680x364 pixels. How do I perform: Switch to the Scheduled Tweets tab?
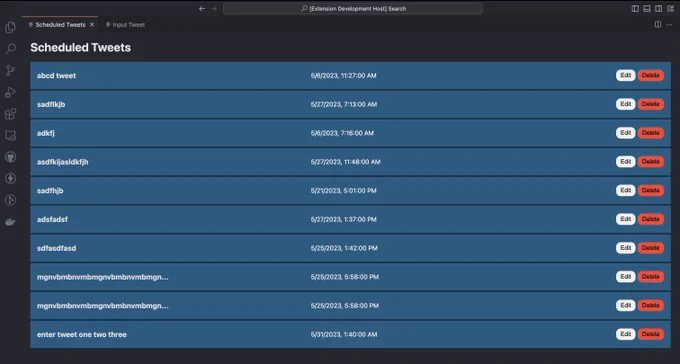(x=60, y=25)
